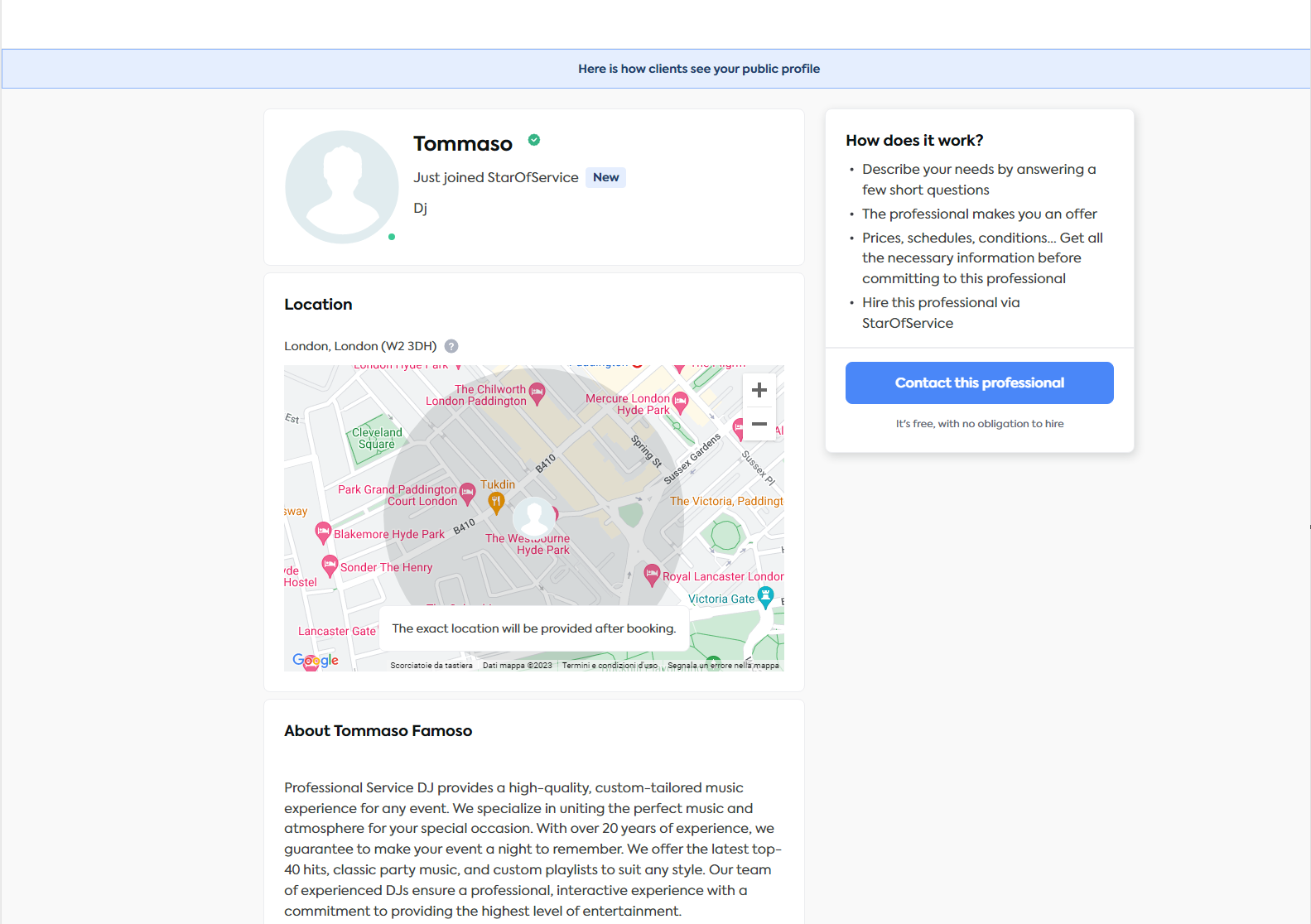Select the Mercure London Hyde Park pin
Screen dimensions: 1311x924
click(x=680, y=402)
